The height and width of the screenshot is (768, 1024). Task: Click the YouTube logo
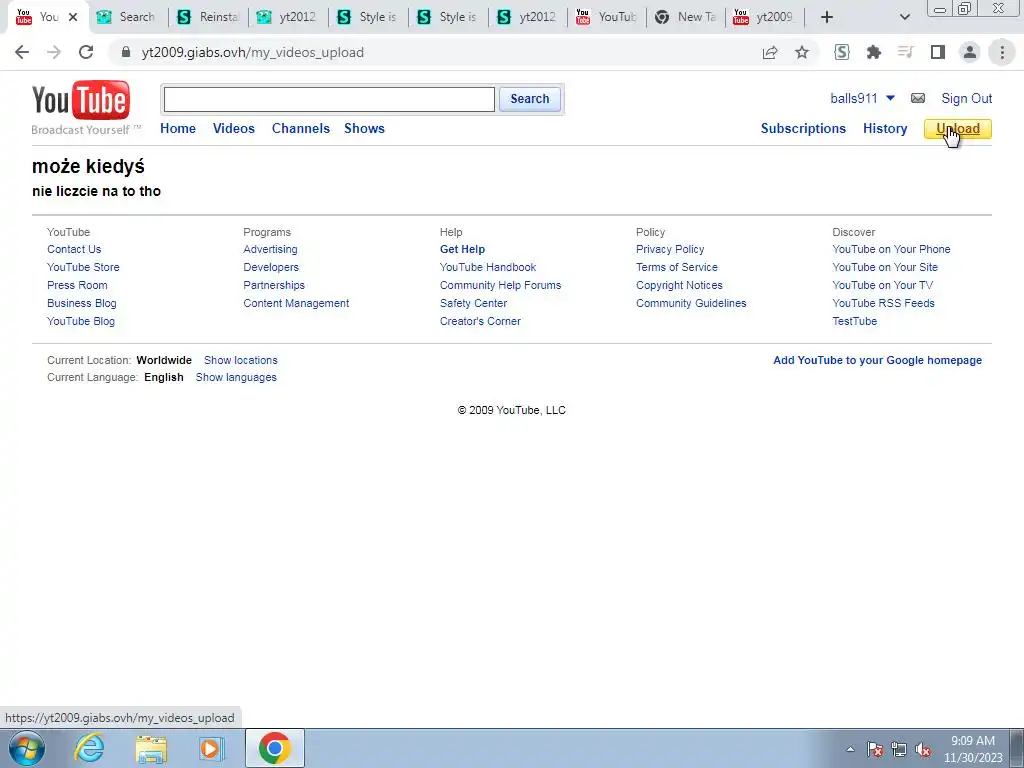(81, 101)
